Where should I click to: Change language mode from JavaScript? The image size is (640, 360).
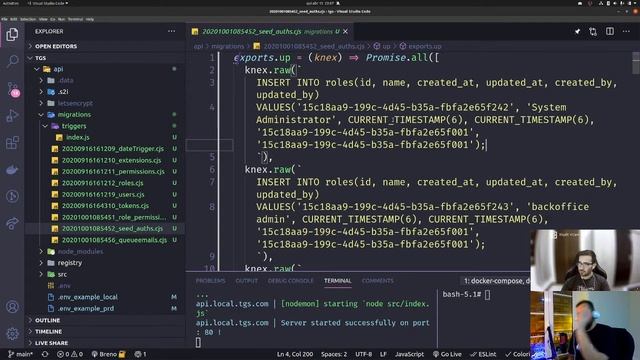(x=409, y=354)
